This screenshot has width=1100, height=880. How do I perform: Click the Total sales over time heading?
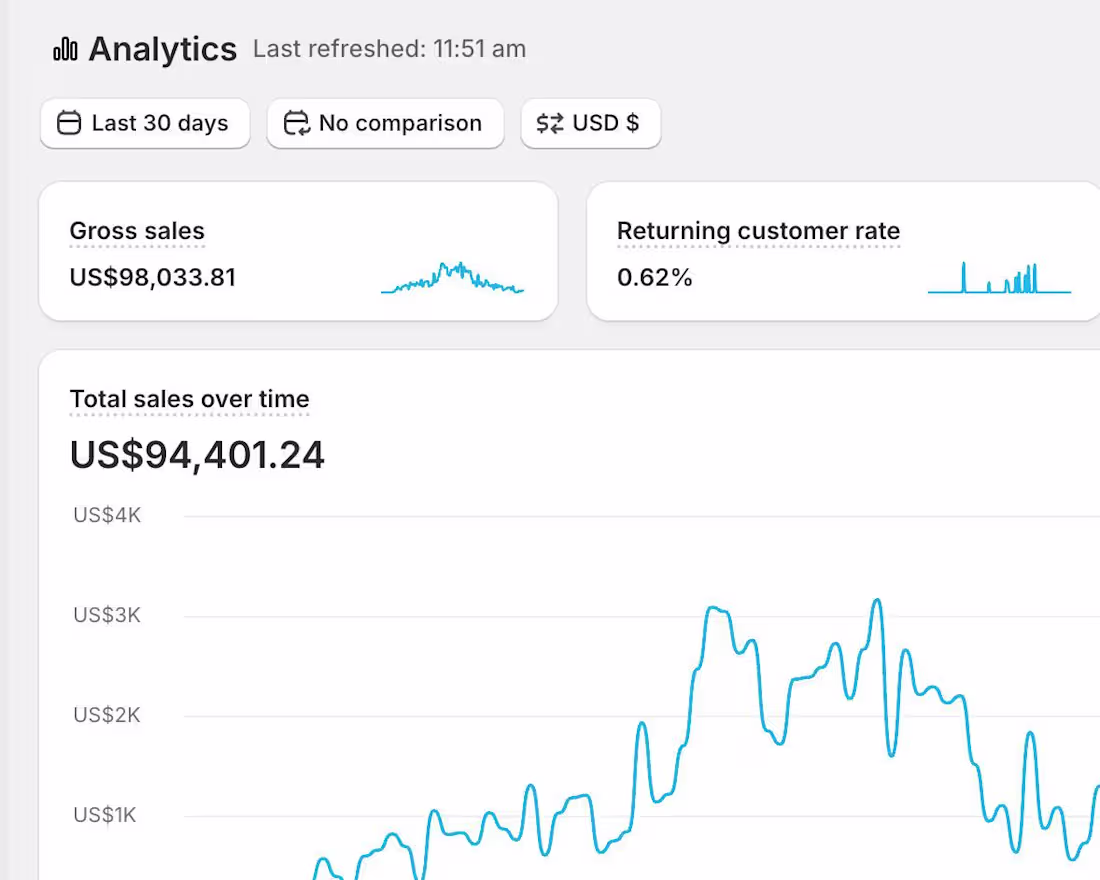click(x=189, y=399)
